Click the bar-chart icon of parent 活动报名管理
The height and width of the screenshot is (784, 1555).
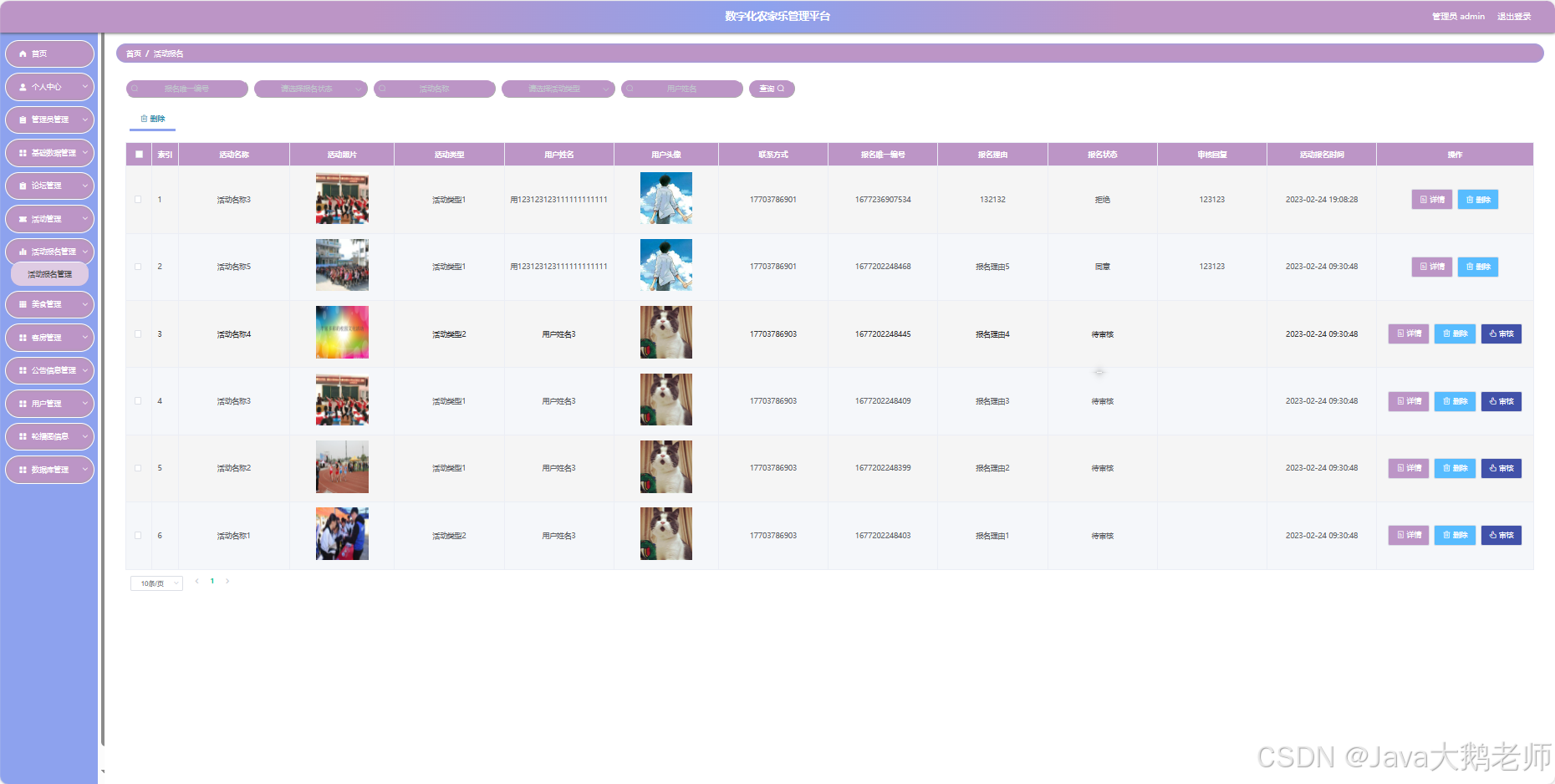tap(23, 252)
